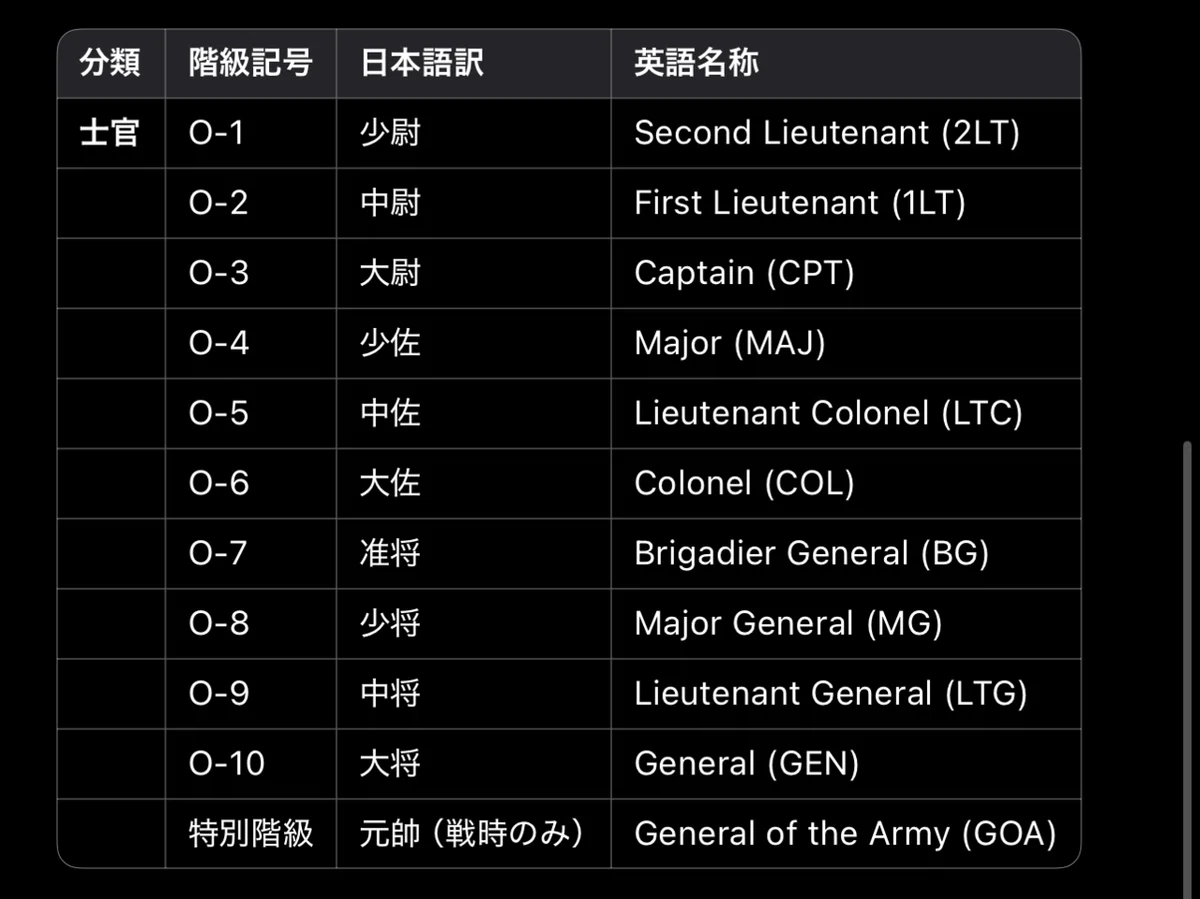1200x899 pixels.
Task: Select the Brigadier General (BG) cell
Action: (846, 553)
